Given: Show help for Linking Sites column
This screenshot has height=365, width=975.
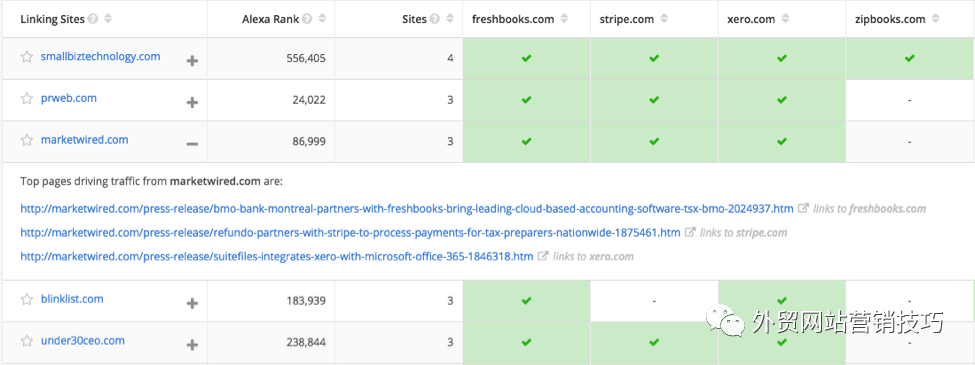Looking at the screenshot, I should pos(93,19).
